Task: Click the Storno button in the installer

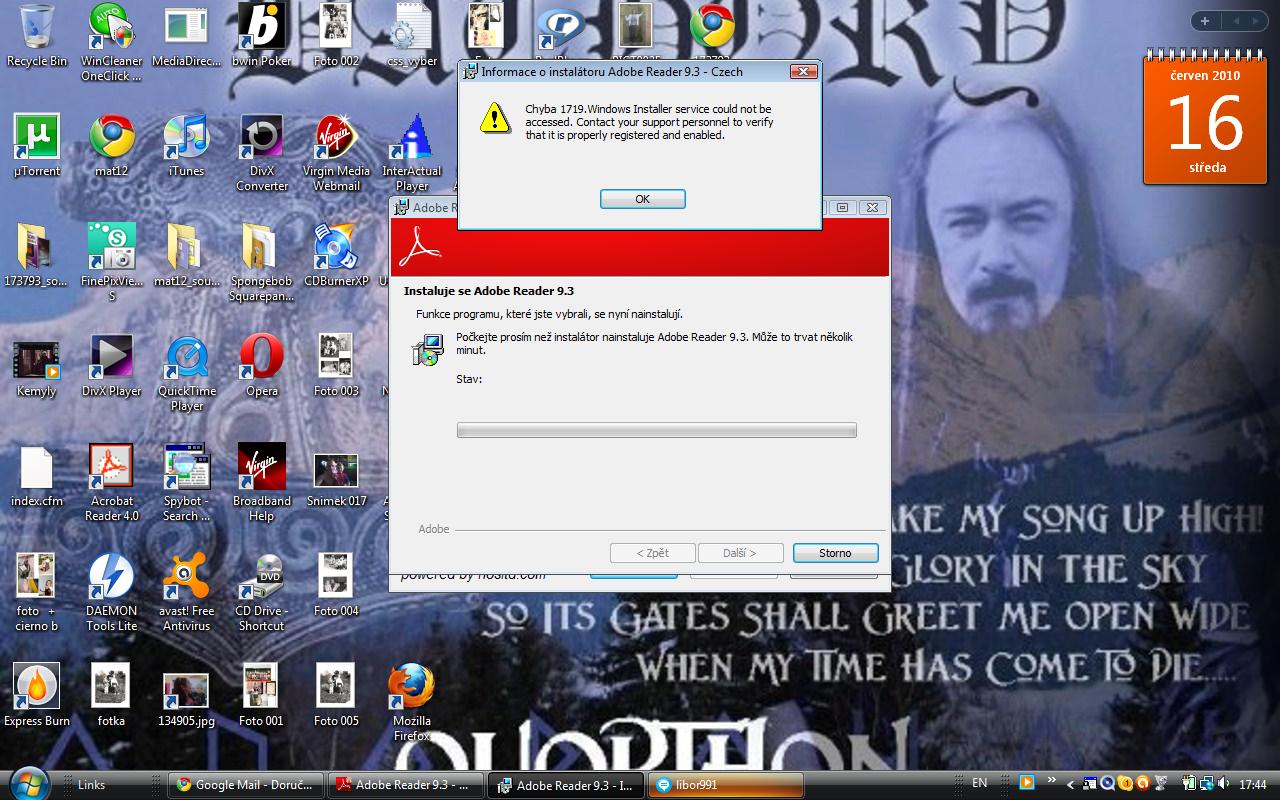Action: pyautogui.click(x=835, y=553)
